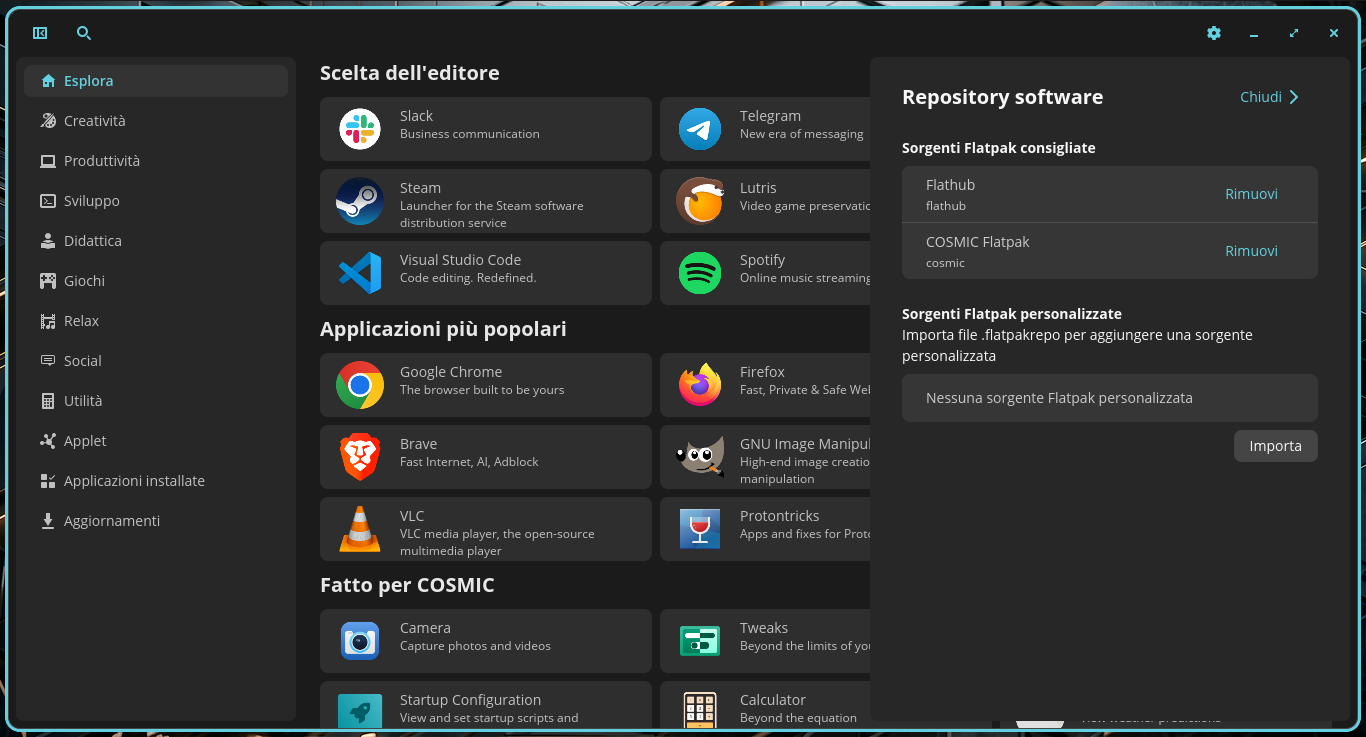Screen dimensions: 1366x737
Task: Click the Slack app icon
Action: pos(360,129)
